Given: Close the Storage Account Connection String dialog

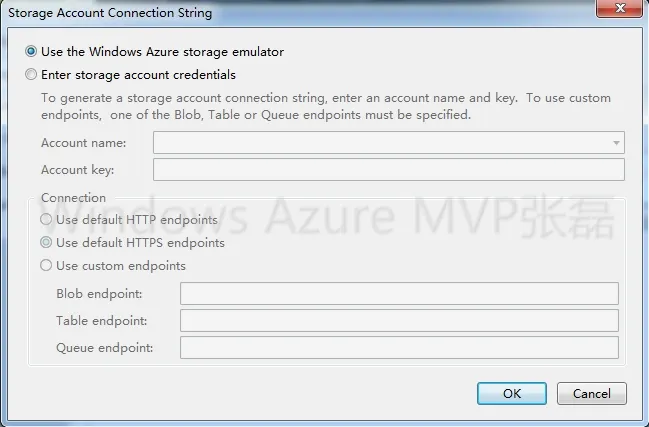Looking at the screenshot, I should click(x=622, y=9).
